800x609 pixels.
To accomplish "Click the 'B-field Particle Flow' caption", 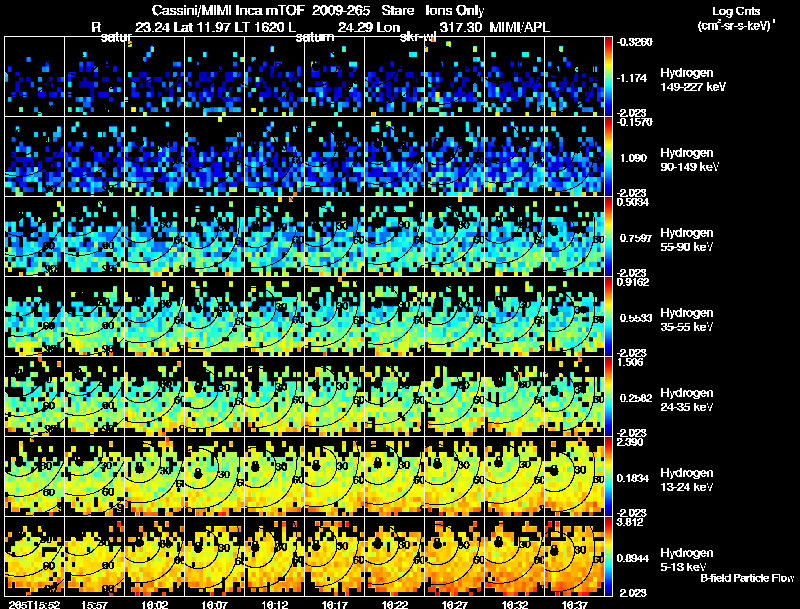I will click(747, 578).
